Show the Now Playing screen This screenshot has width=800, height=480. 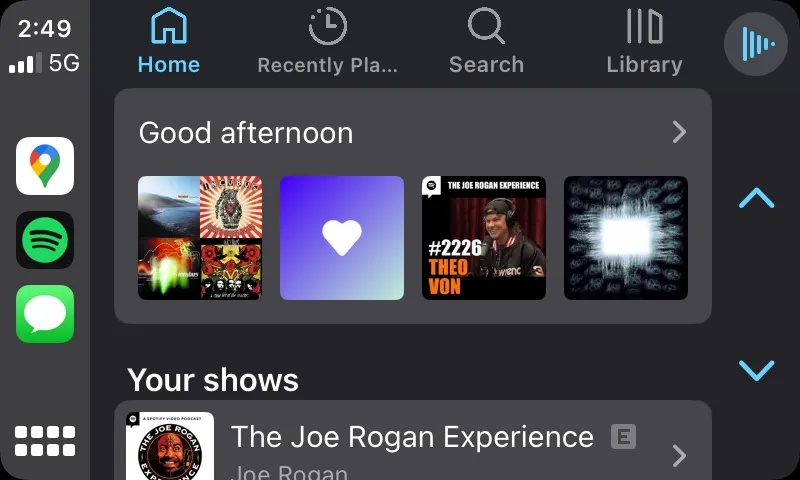point(755,44)
